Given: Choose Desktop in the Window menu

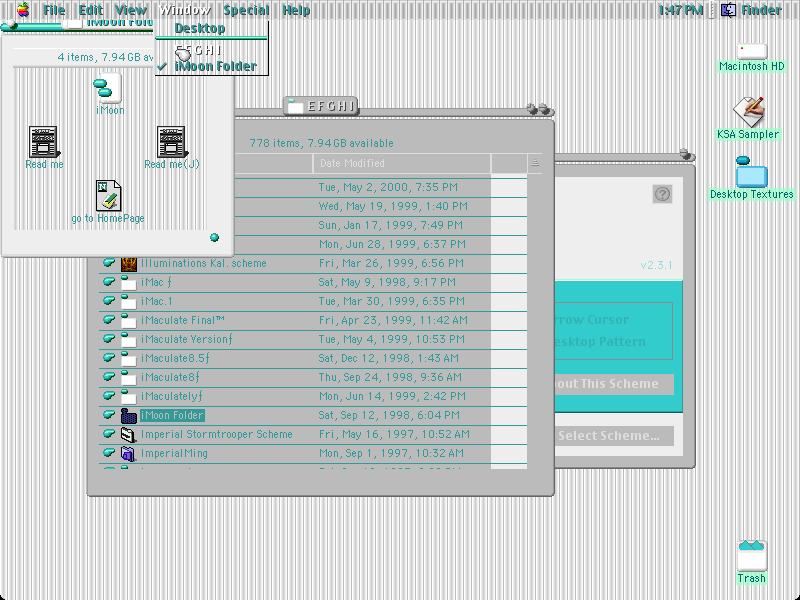Looking at the screenshot, I should coord(211,29).
